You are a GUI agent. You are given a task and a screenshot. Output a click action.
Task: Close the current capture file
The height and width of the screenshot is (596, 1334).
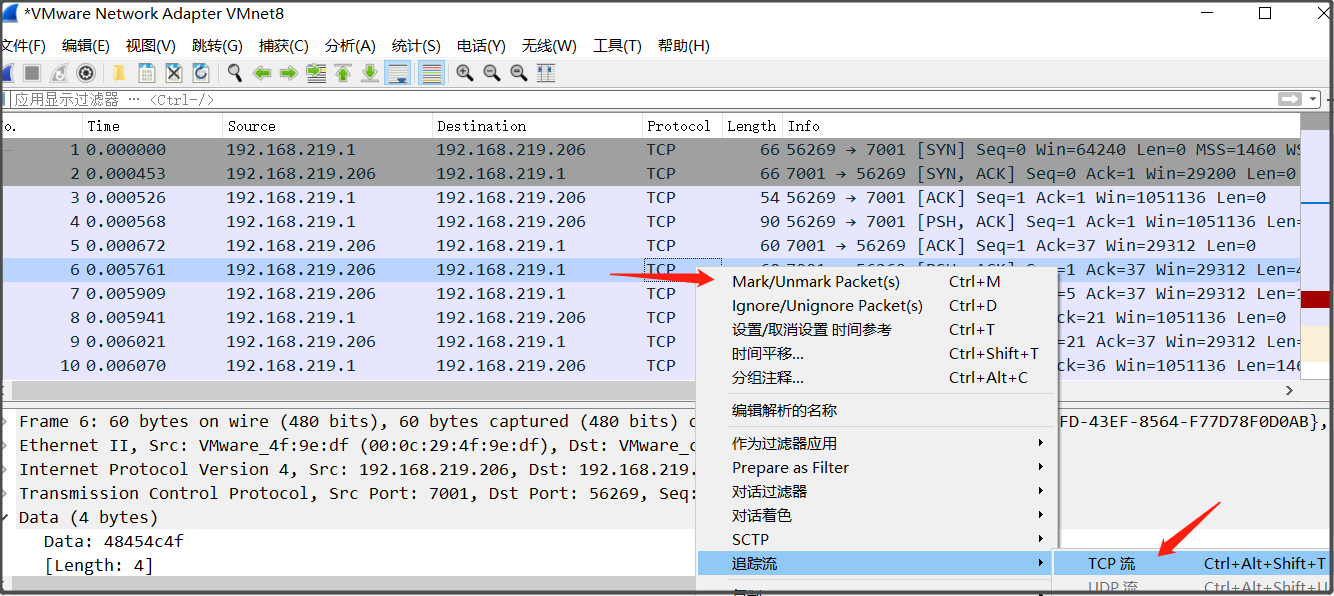tap(173, 73)
